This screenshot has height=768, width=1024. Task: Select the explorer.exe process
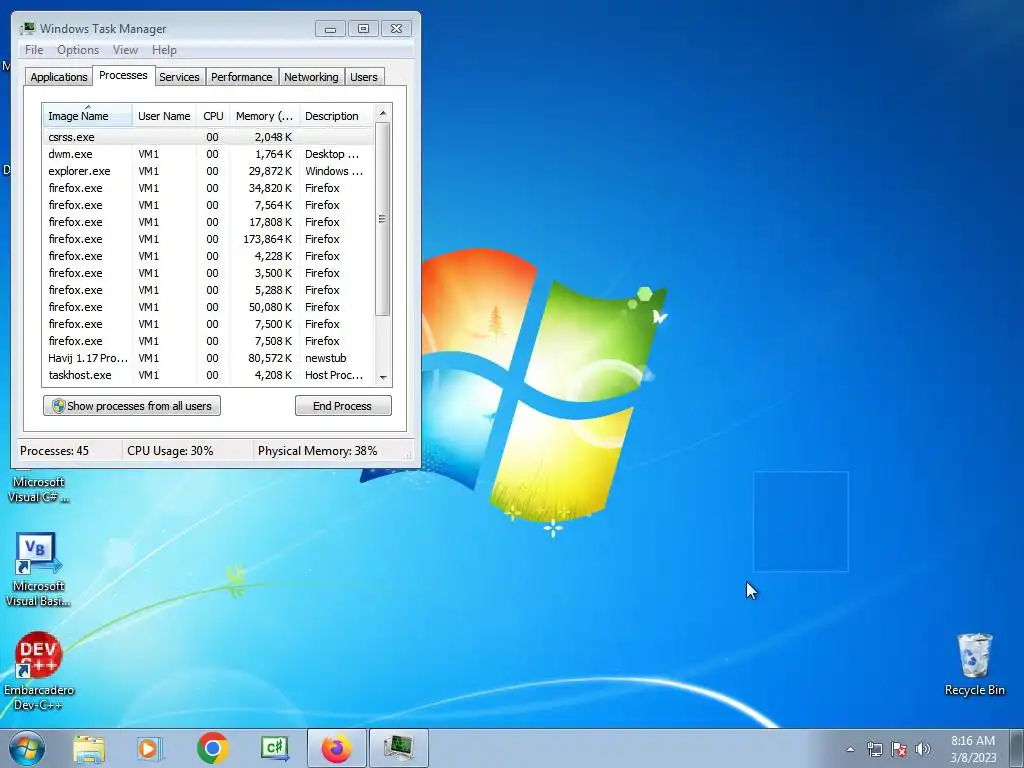click(x=208, y=171)
